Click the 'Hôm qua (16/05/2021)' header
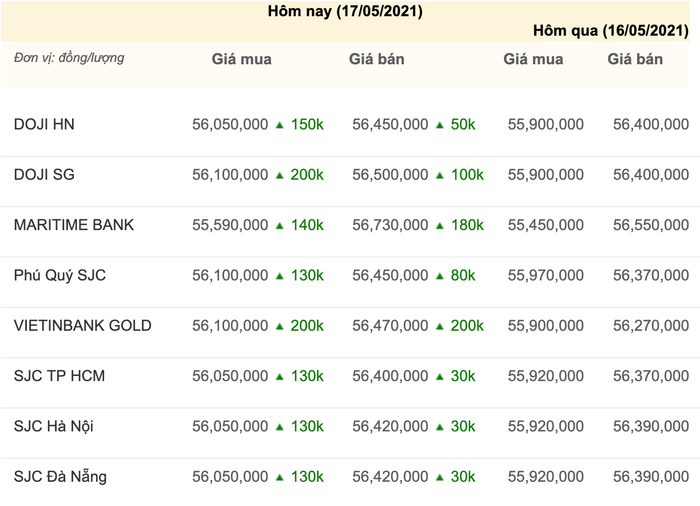 tap(611, 30)
